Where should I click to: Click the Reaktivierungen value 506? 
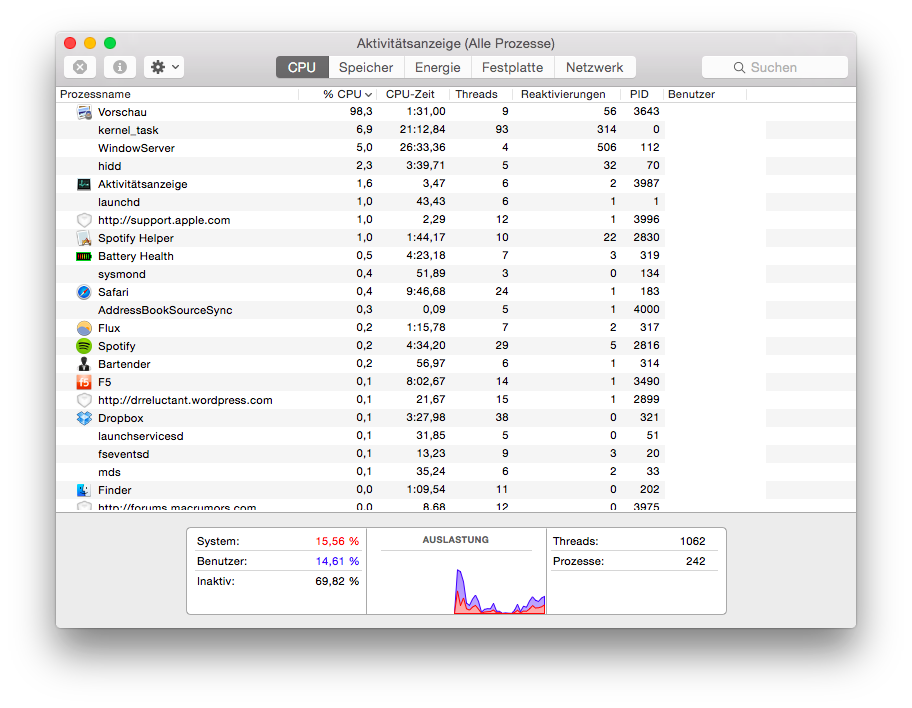(607, 147)
